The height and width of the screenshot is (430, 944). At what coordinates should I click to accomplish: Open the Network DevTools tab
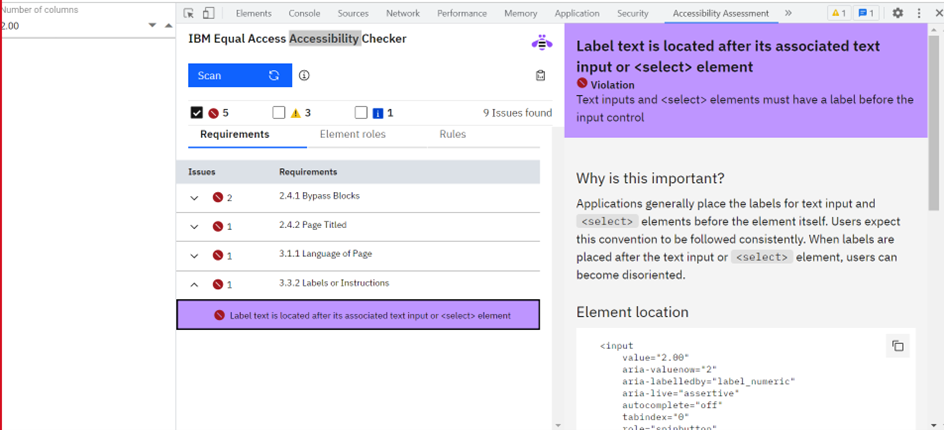point(403,13)
